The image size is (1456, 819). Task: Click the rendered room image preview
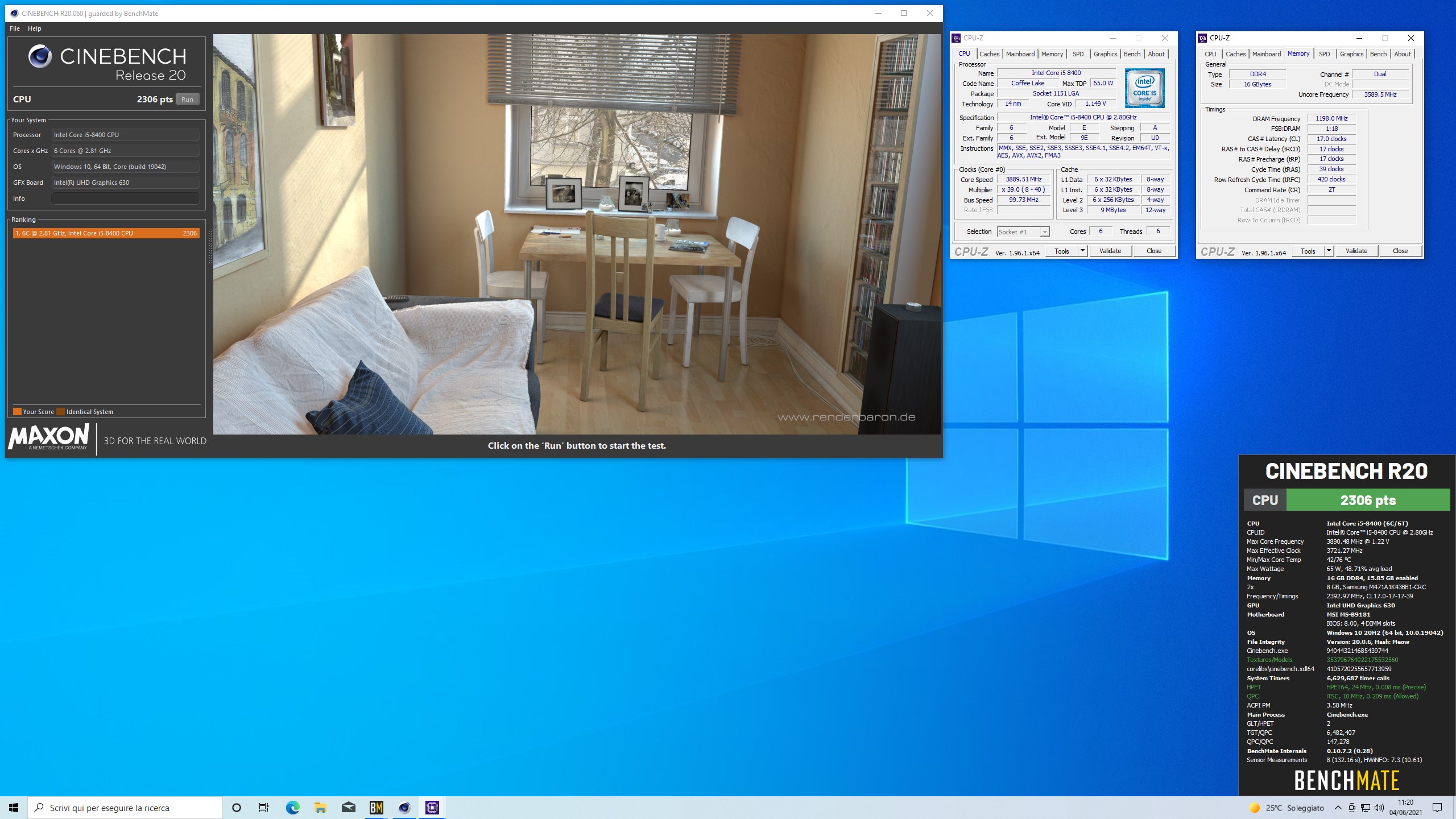pyautogui.click(x=577, y=234)
